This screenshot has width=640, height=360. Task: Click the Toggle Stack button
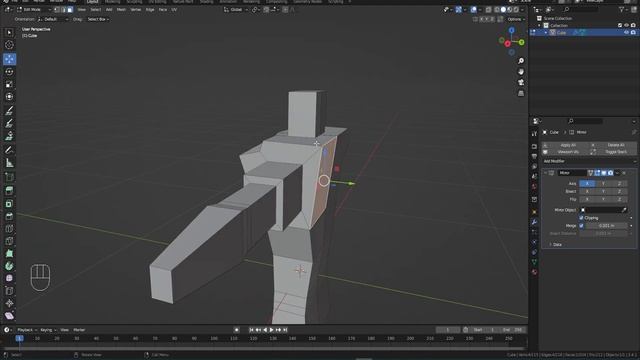(x=613, y=152)
